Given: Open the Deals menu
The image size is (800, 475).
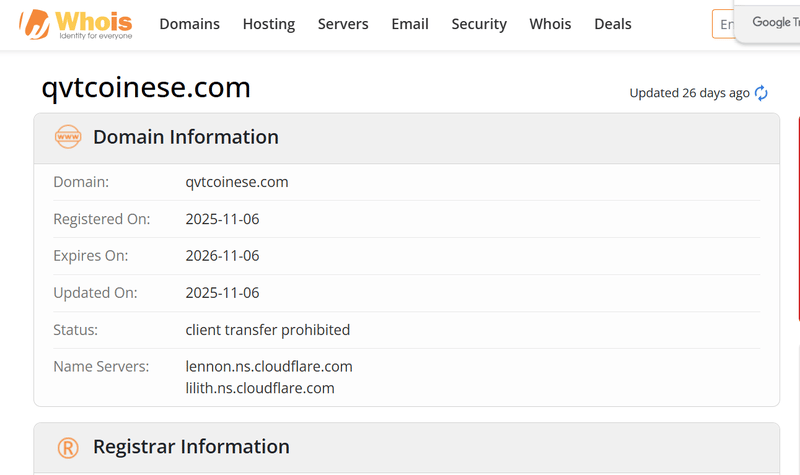Looking at the screenshot, I should 613,24.
